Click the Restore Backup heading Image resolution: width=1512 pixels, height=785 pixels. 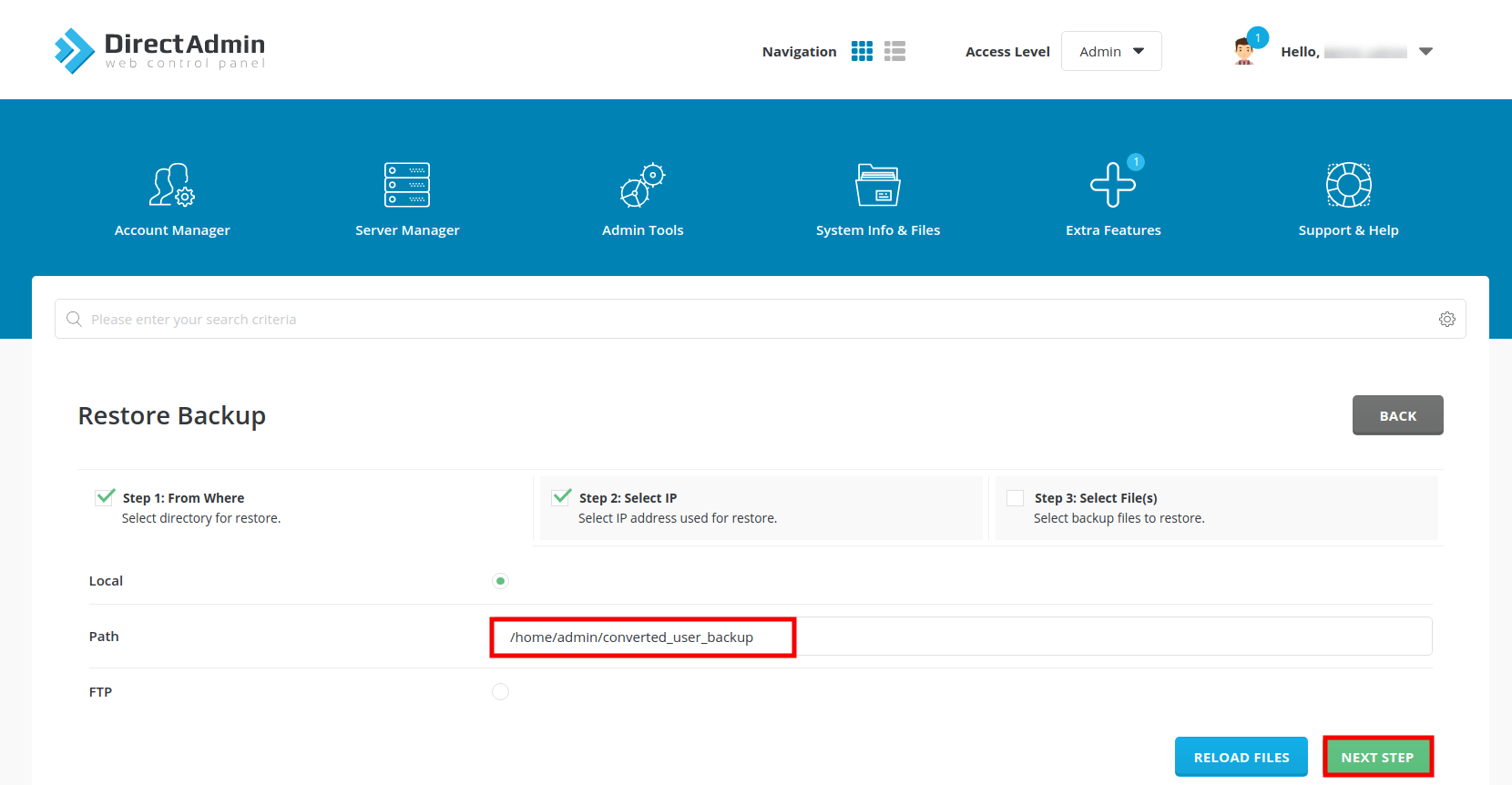coord(172,415)
